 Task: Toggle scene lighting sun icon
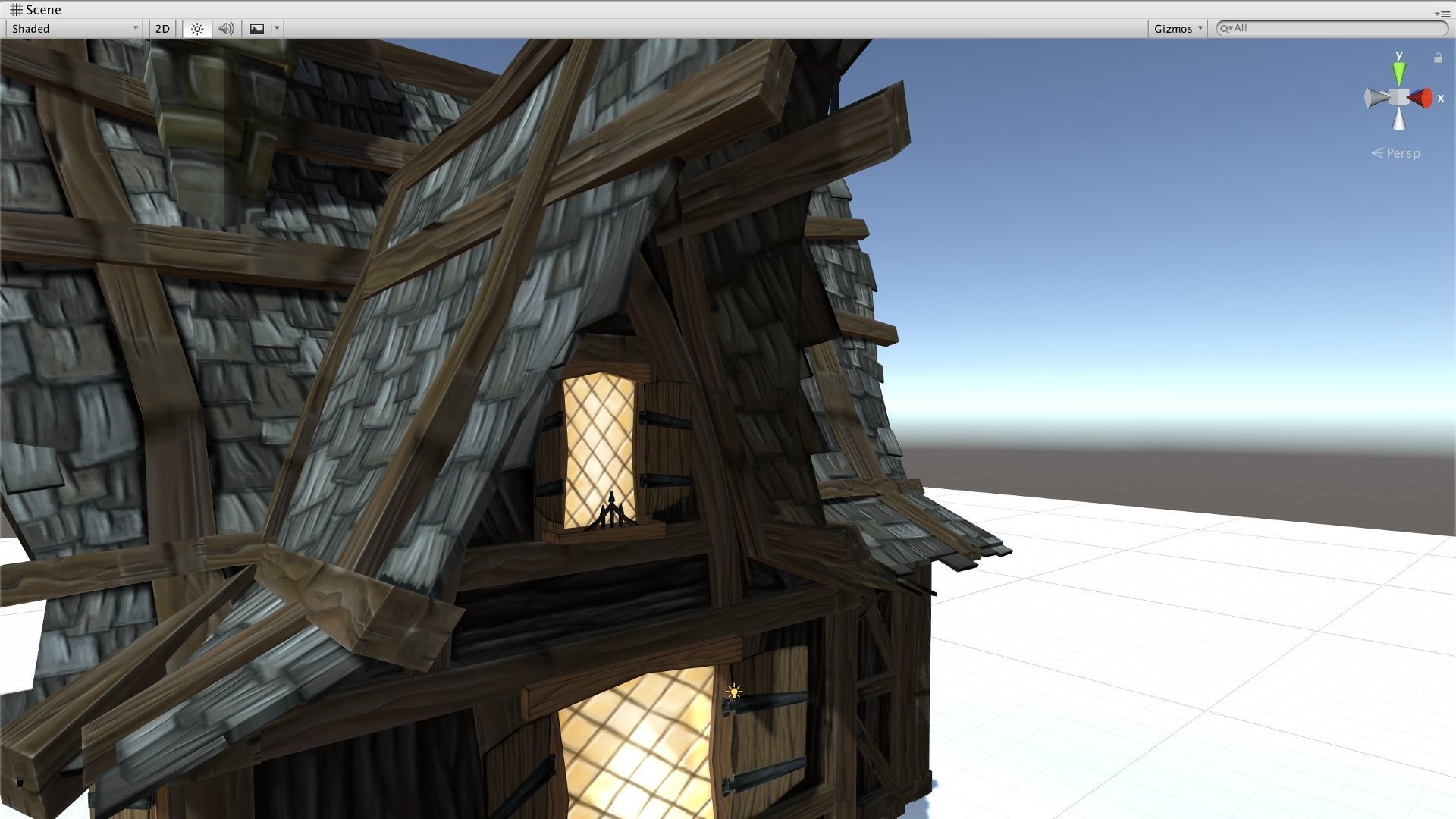tap(197, 29)
